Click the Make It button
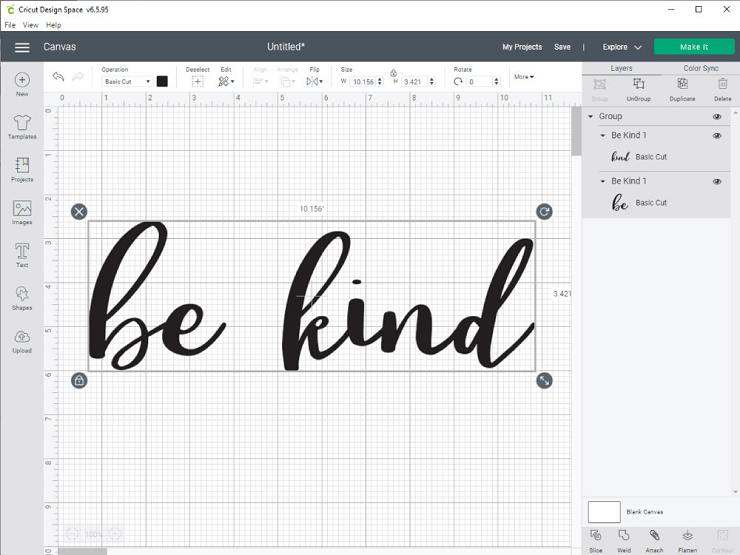This screenshot has width=740, height=555. point(694,47)
